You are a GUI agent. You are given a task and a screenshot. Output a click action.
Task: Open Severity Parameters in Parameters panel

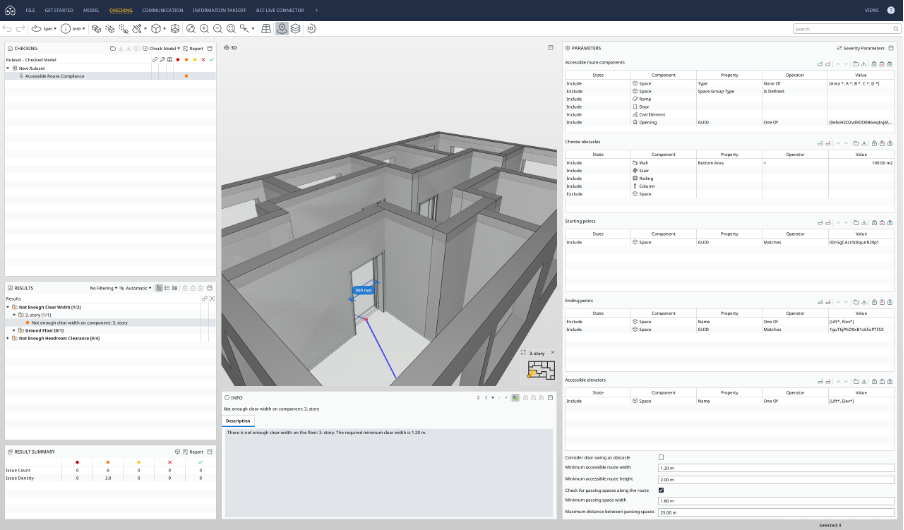[858, 48]
